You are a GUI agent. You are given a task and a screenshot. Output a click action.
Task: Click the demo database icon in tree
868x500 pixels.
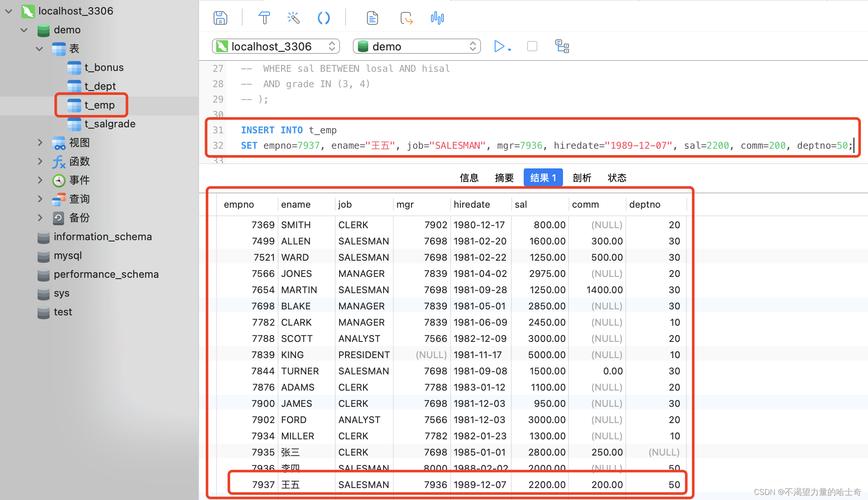pyautogui.click(x=43, y=30)
